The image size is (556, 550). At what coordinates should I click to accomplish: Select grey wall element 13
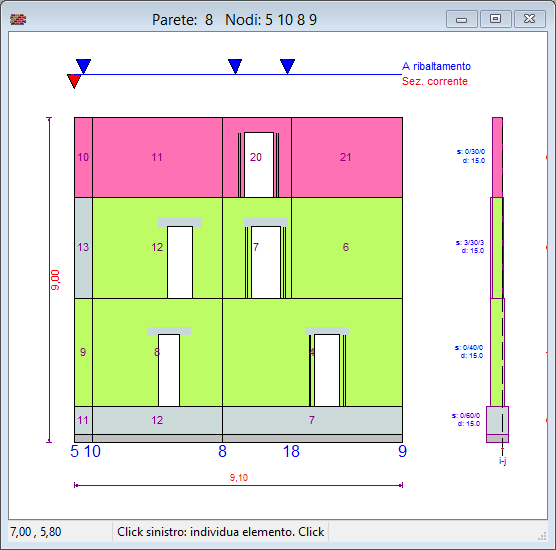tap(83, 248)
